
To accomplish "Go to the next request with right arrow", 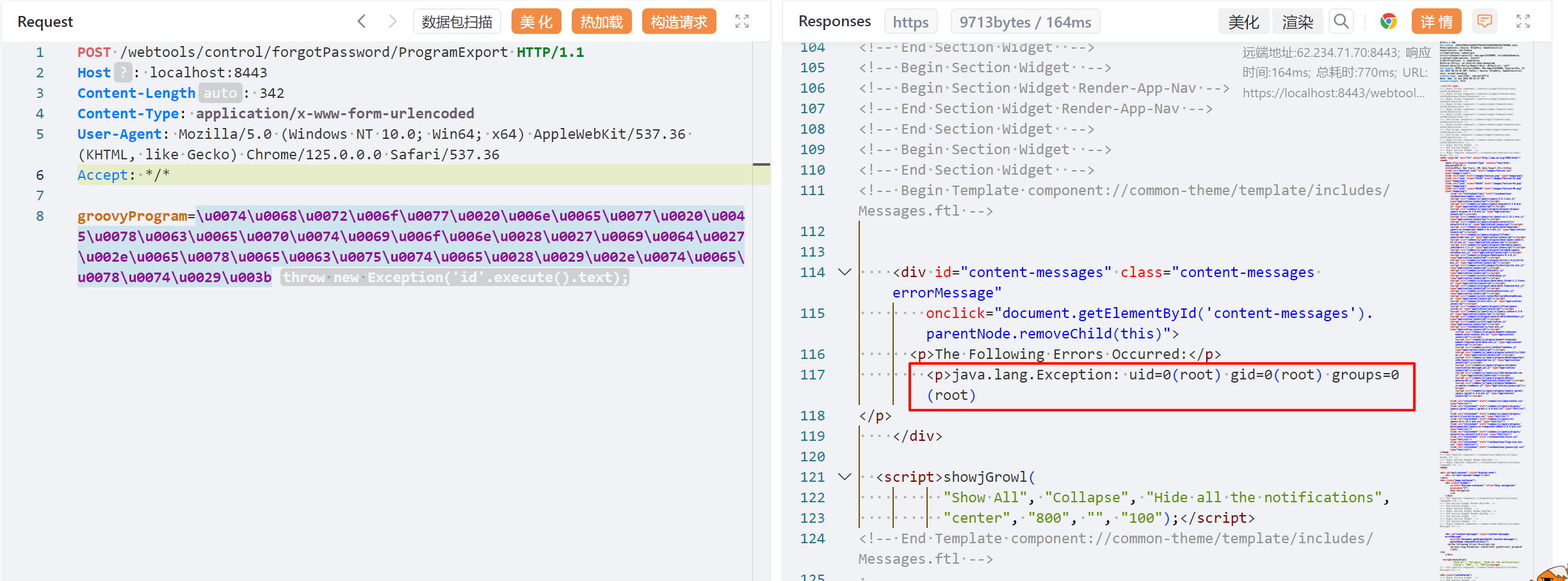I will [392, 22].
